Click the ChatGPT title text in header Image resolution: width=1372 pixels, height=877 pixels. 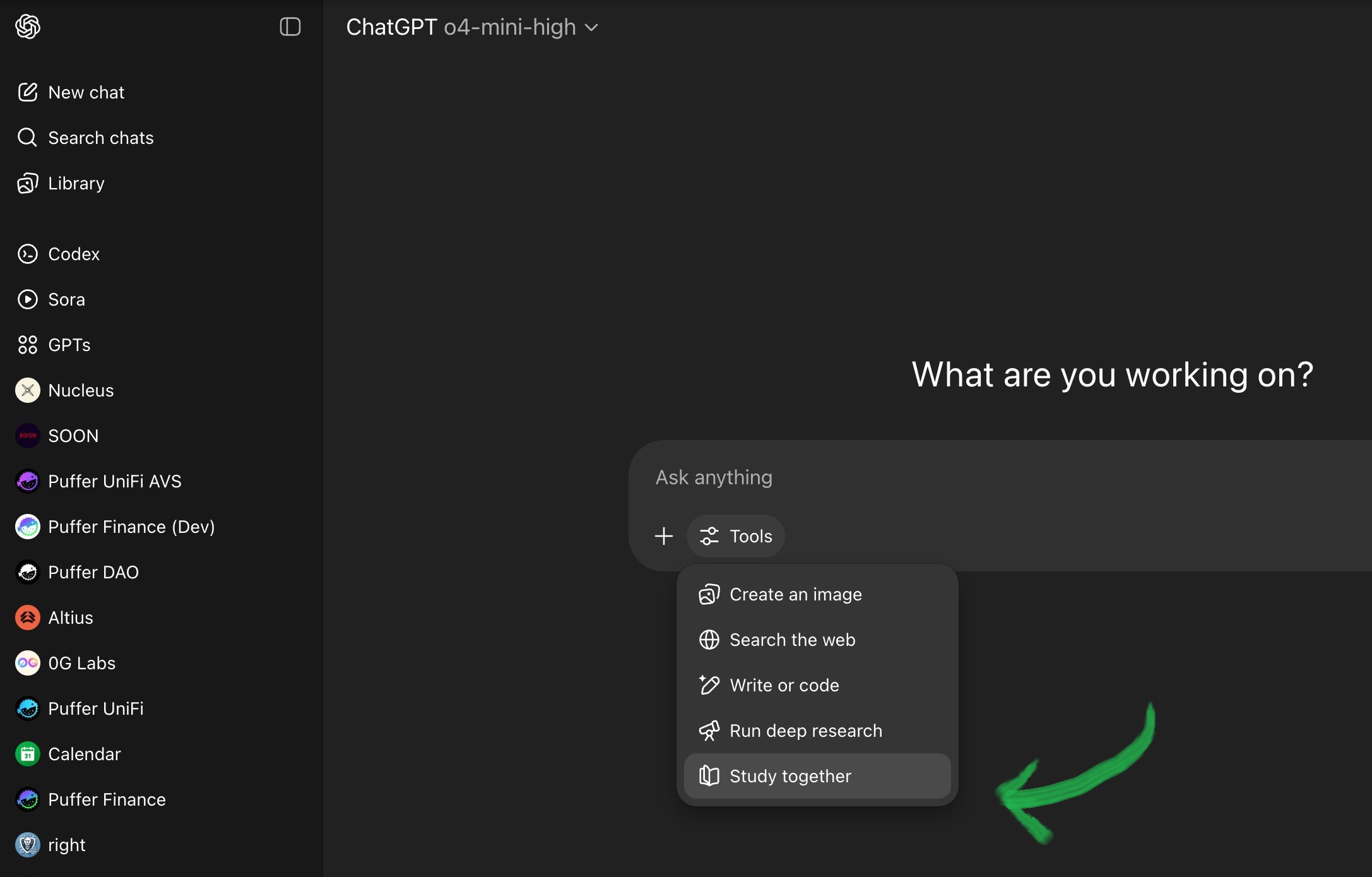point(391,27)
